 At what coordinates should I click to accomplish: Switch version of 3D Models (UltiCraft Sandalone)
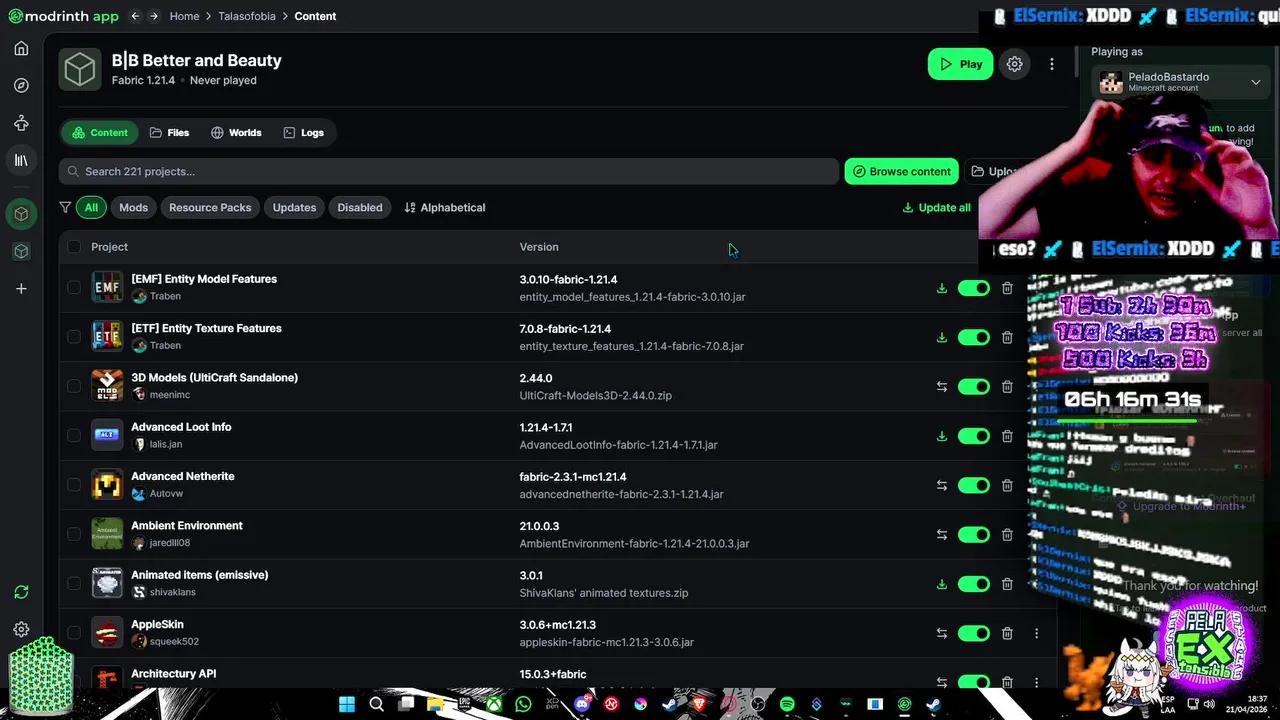click(x=941, y=386)
